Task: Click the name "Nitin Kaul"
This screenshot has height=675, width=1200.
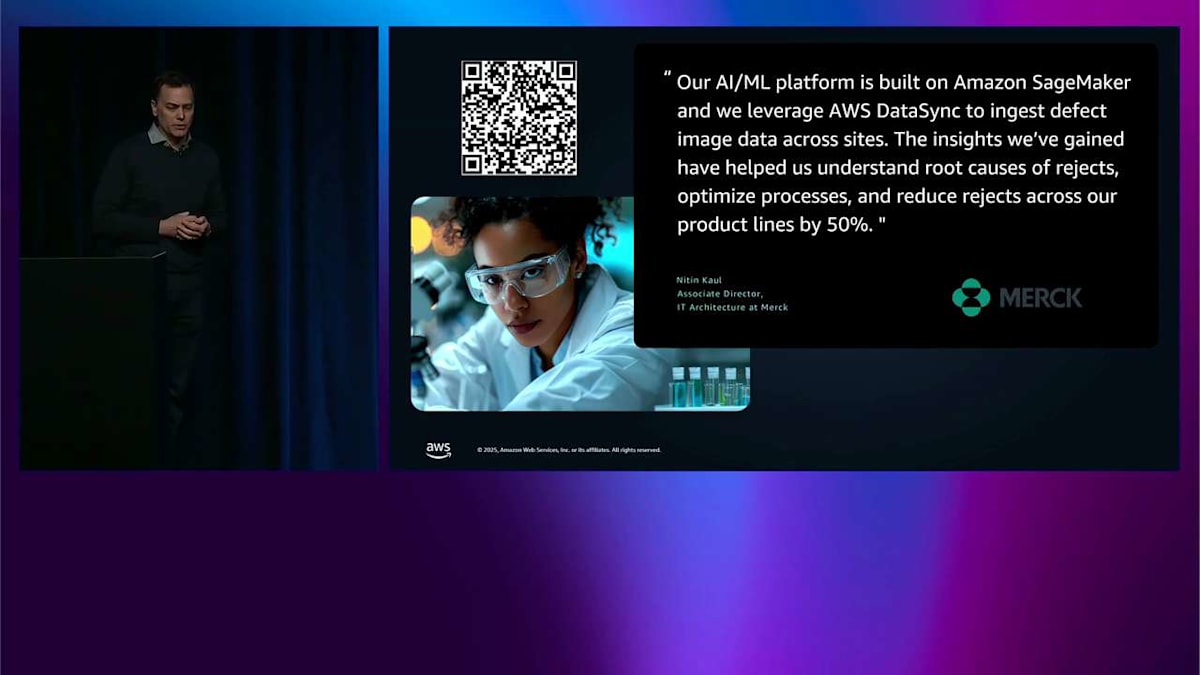Action: [697, 283]
